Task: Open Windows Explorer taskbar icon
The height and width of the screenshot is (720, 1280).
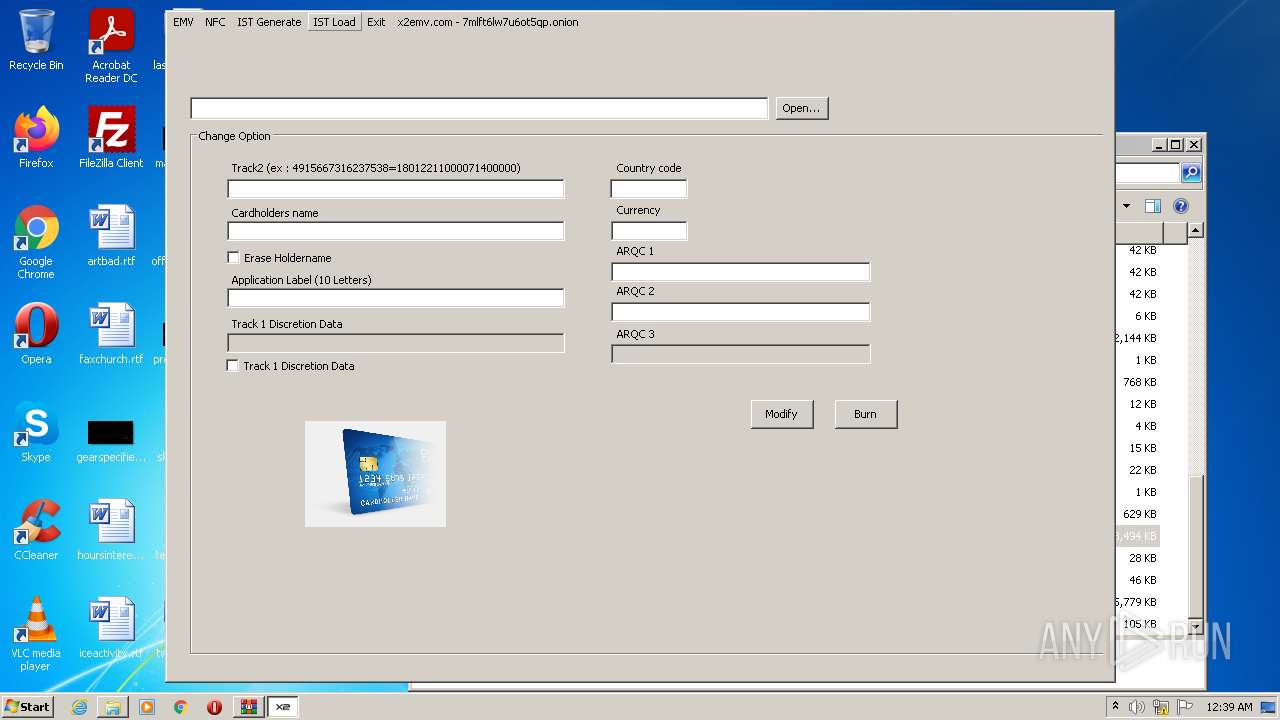Action: (x=113, y=707)
